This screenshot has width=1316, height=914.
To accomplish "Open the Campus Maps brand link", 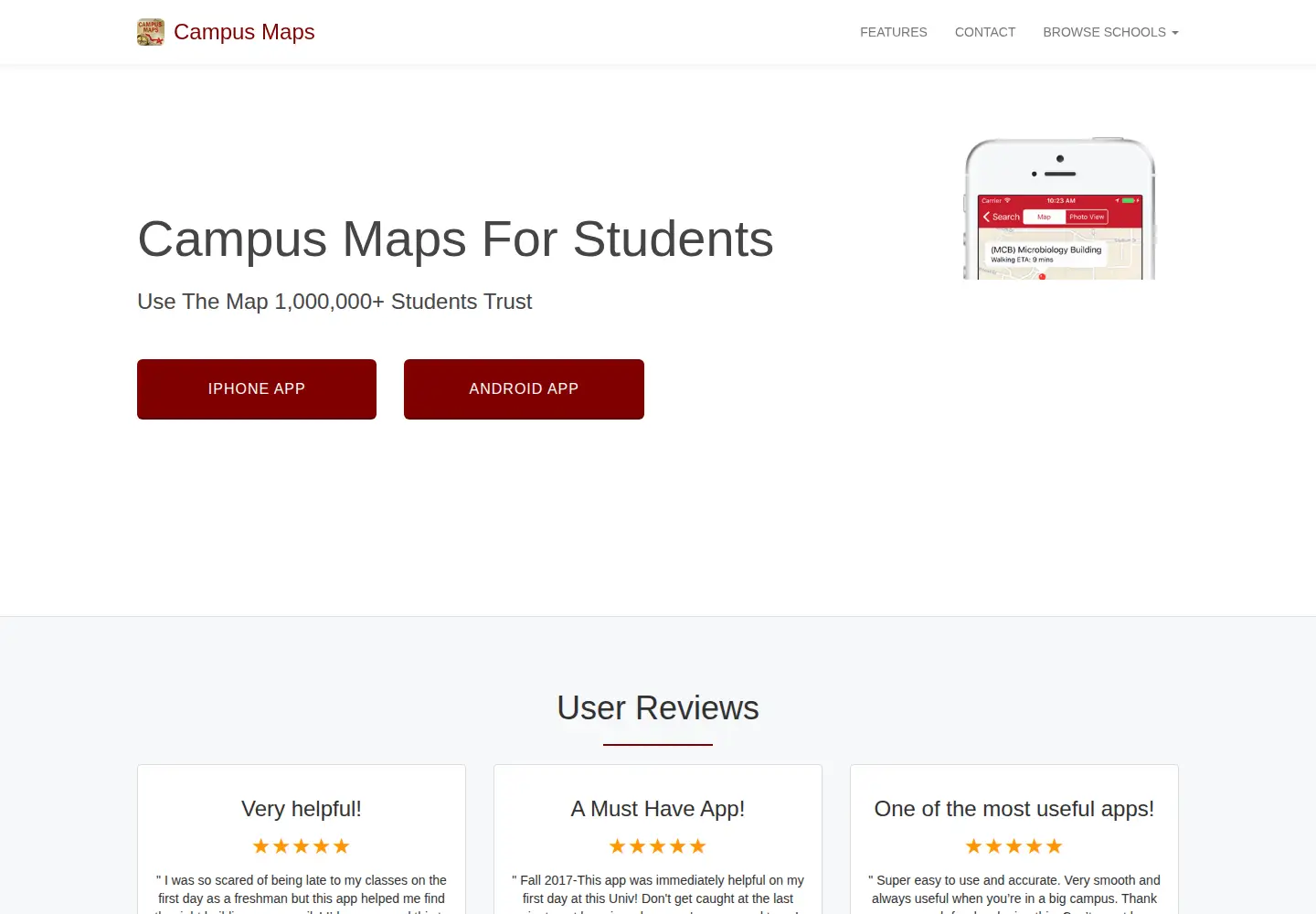I will (244, 32).
